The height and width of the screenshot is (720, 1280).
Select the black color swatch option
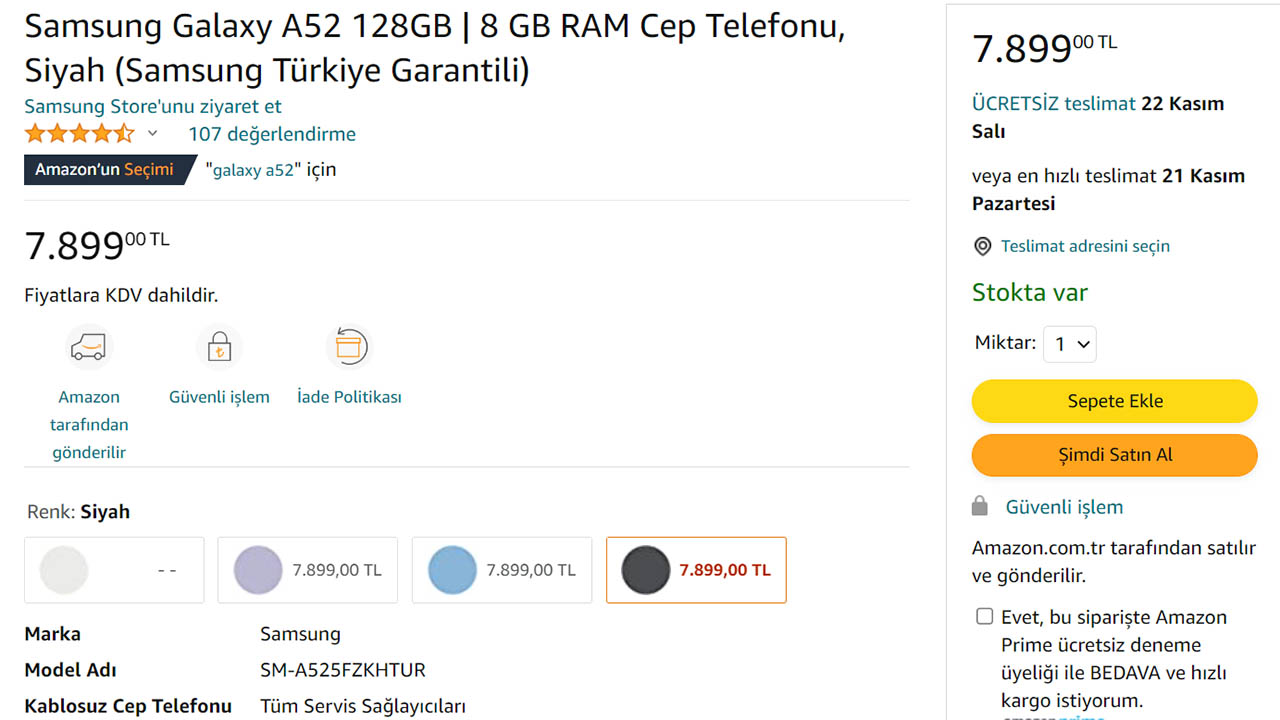(696, 570)
